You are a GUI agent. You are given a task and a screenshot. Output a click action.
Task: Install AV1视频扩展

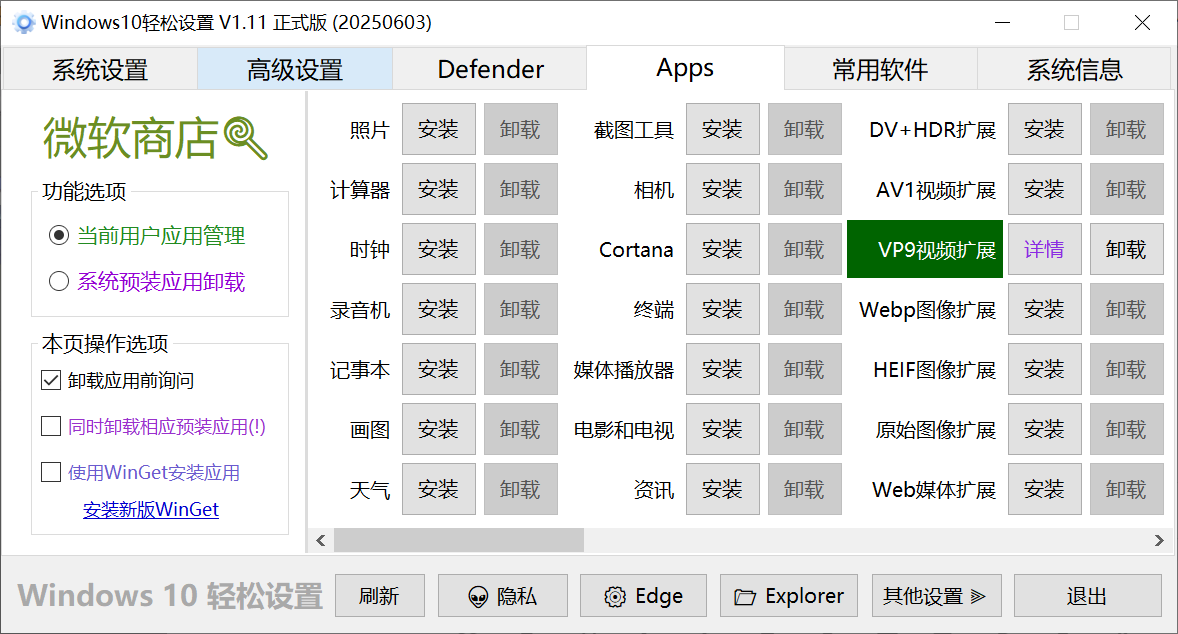(1044, 189)
